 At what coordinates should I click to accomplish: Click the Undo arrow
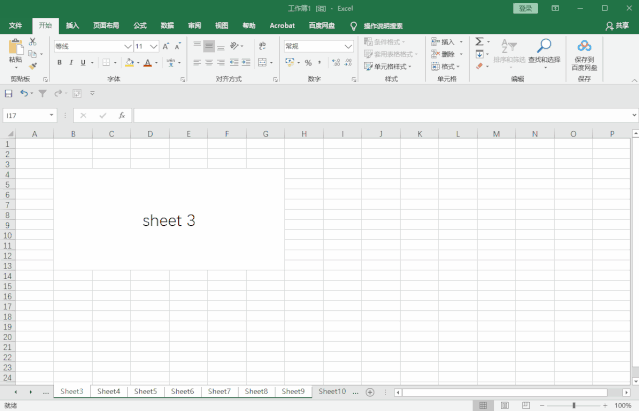tap(24, 94)
